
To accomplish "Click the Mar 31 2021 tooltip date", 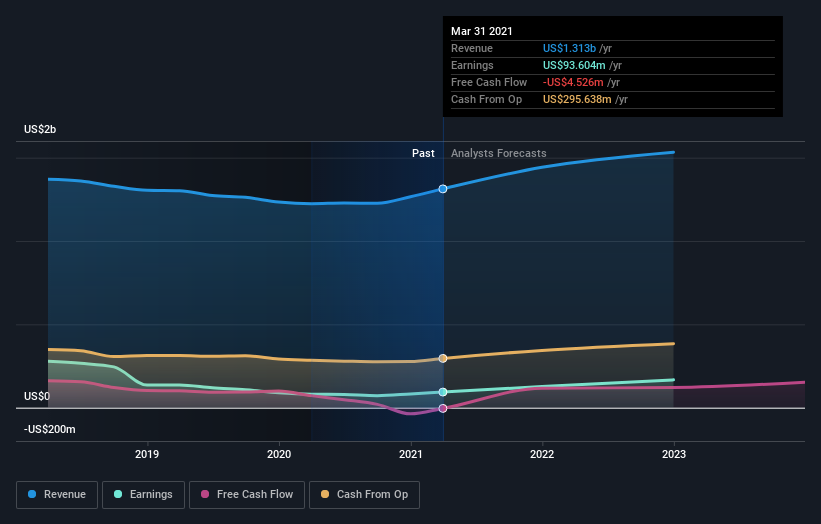I will 482,31.
